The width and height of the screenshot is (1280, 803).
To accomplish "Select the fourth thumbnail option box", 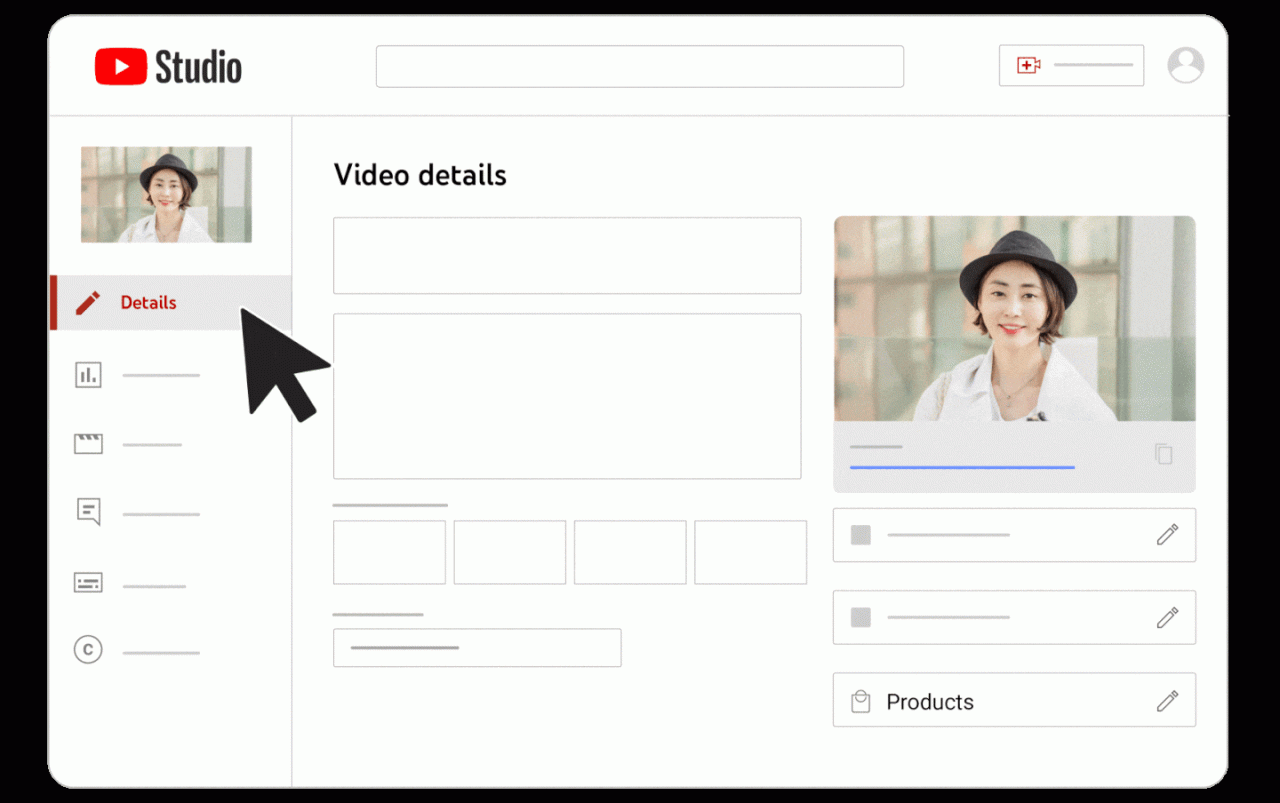I will coord(750,552).
